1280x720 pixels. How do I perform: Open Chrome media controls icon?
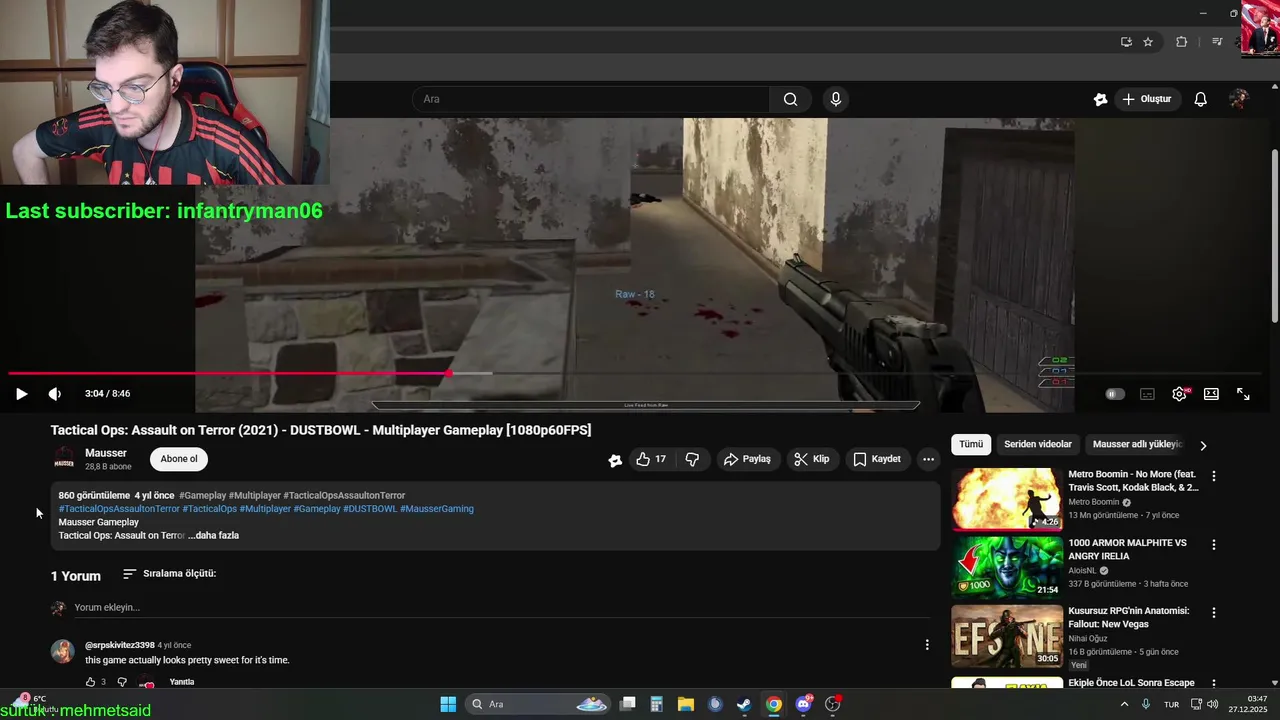pyautogui.click(x=1217, y=42)
